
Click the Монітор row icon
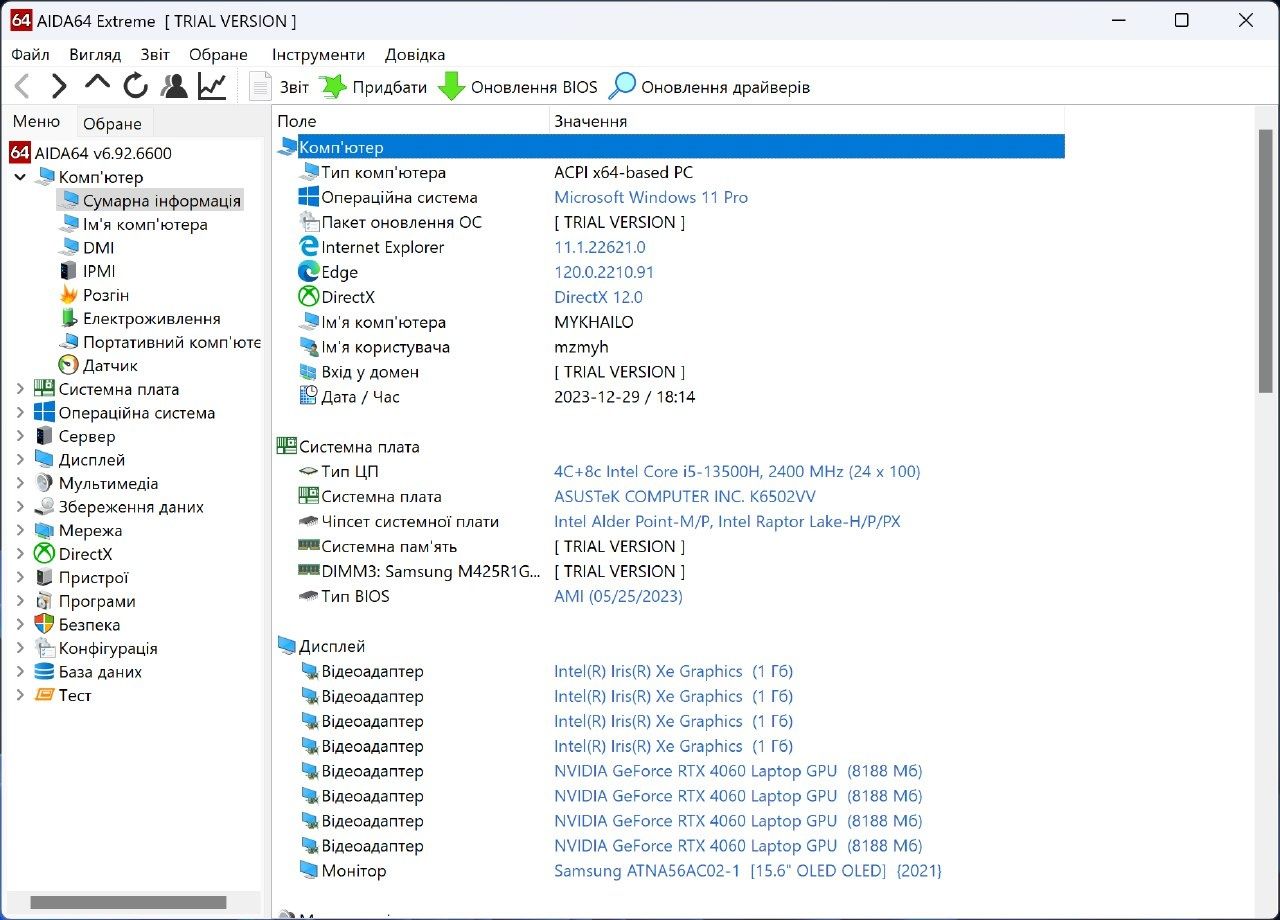pyautogui.click(x=309, y=871)
